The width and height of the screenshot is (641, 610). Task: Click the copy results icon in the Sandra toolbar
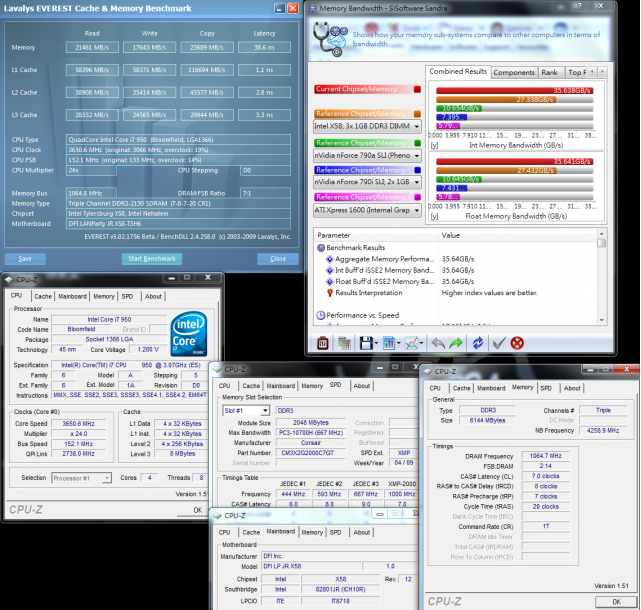(344, 343)
